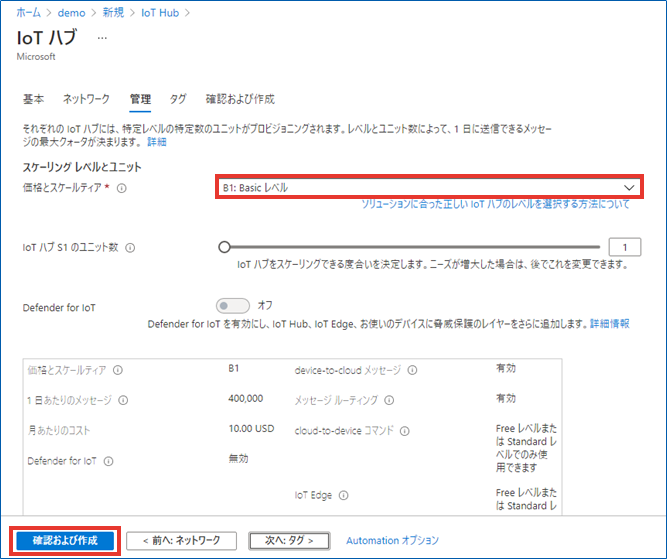667x559 pixels.
Task: Show info icon for 価格とスケールティア in summary table
Action: (x=118, y=370)
